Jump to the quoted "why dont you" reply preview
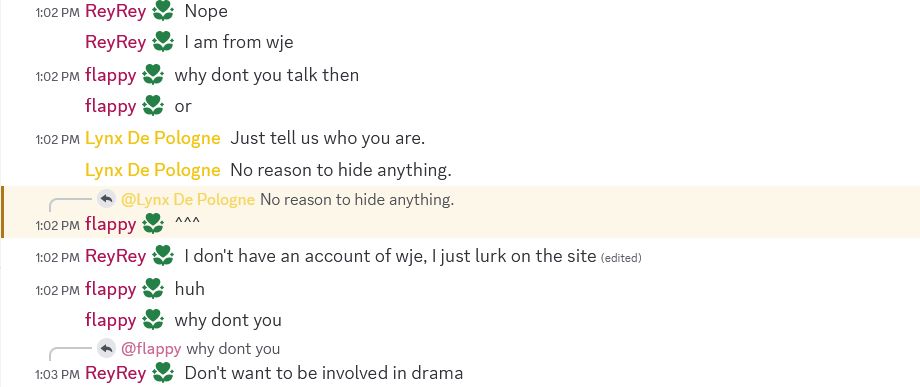 click(233, 348)
